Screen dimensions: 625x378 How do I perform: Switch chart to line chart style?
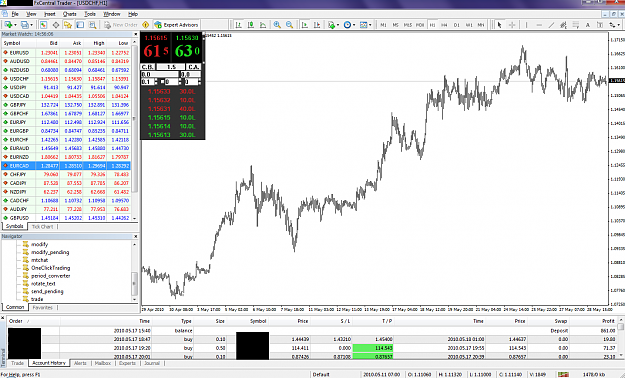(x=263, y=25)
